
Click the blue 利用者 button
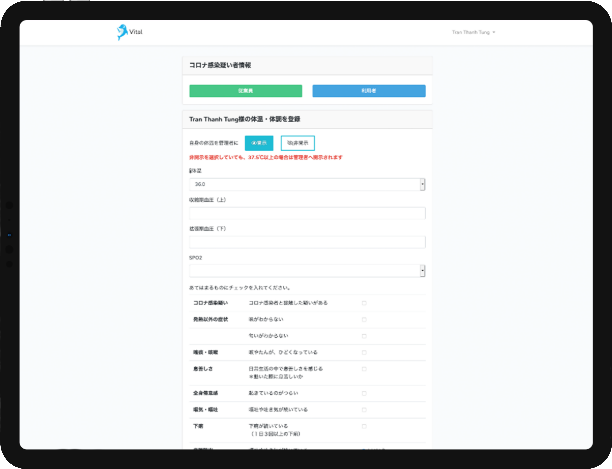point(369,91)
